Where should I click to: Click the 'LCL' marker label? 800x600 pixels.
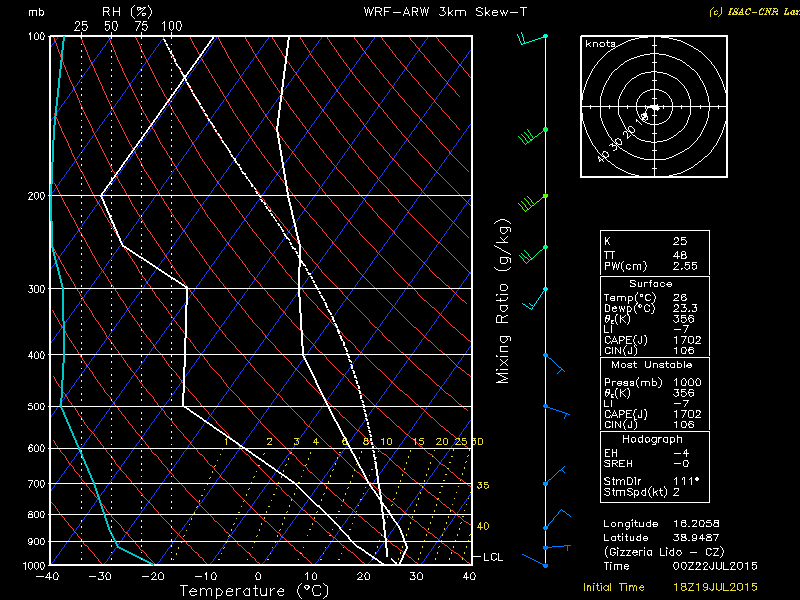pos(493,557)
